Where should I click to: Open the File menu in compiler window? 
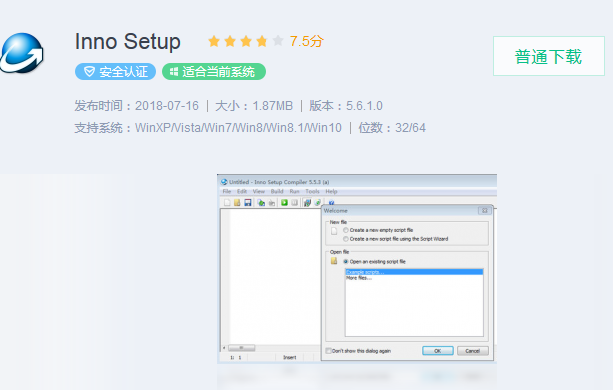coord(227,191)
